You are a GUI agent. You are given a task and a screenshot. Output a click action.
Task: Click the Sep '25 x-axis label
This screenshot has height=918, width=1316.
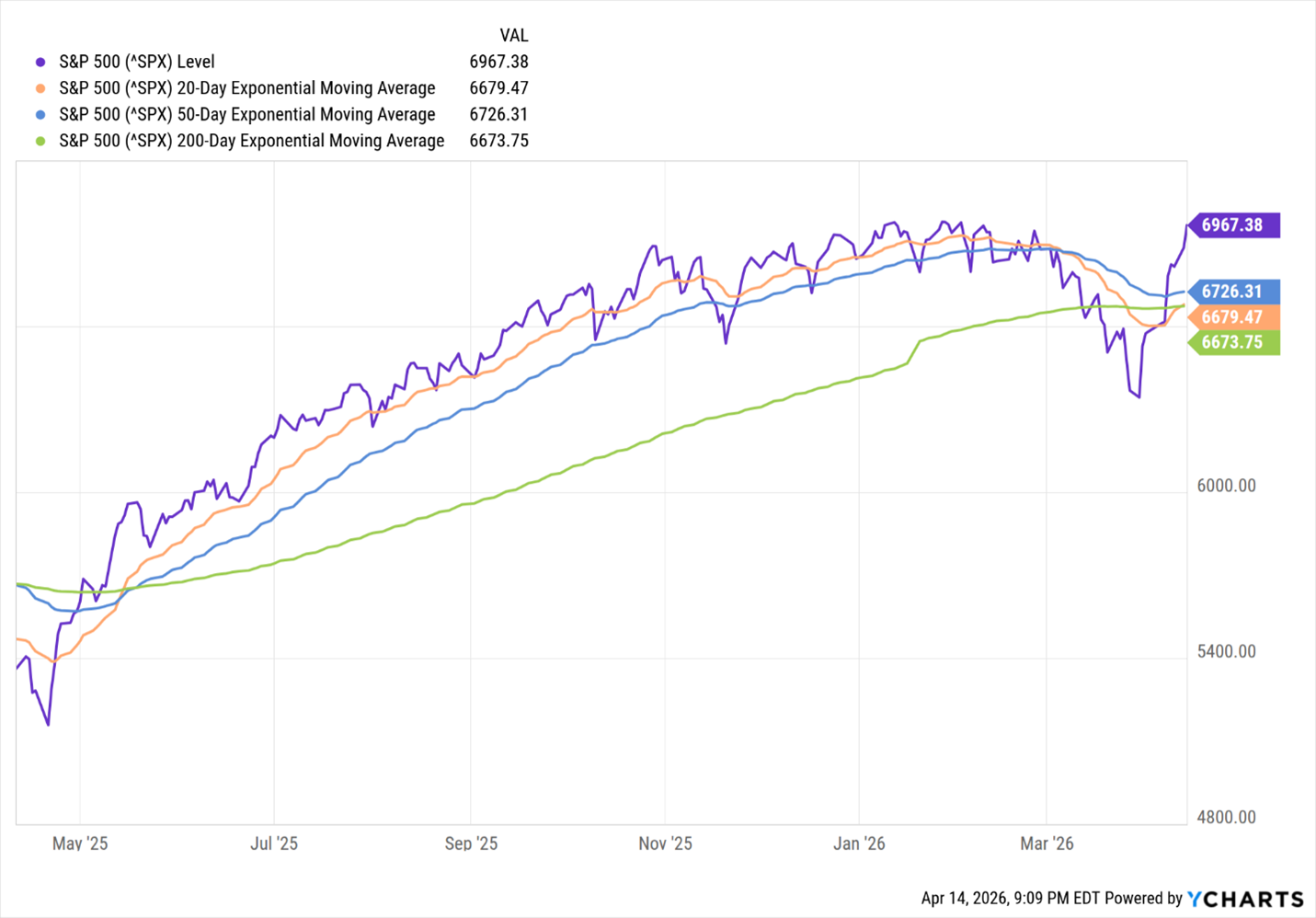pos(471,843)
